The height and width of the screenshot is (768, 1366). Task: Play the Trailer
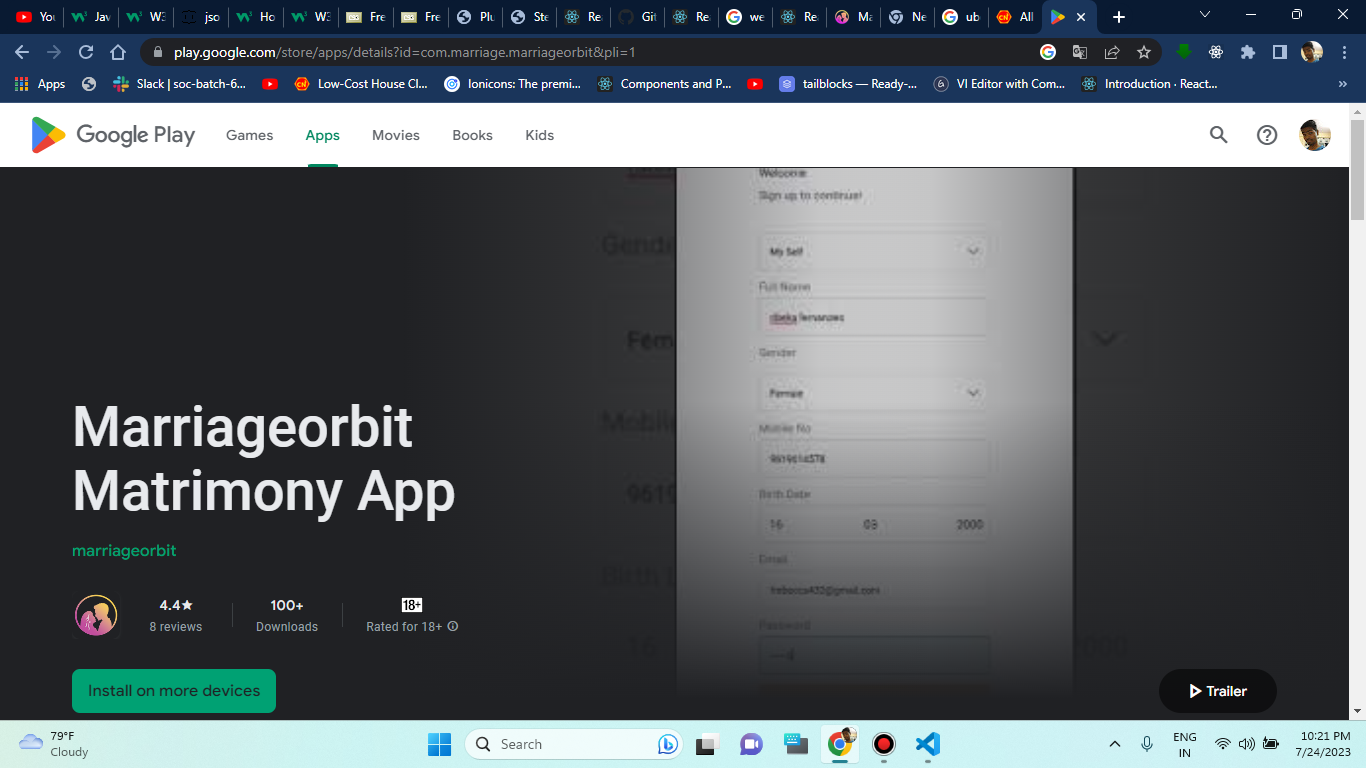1218,691
